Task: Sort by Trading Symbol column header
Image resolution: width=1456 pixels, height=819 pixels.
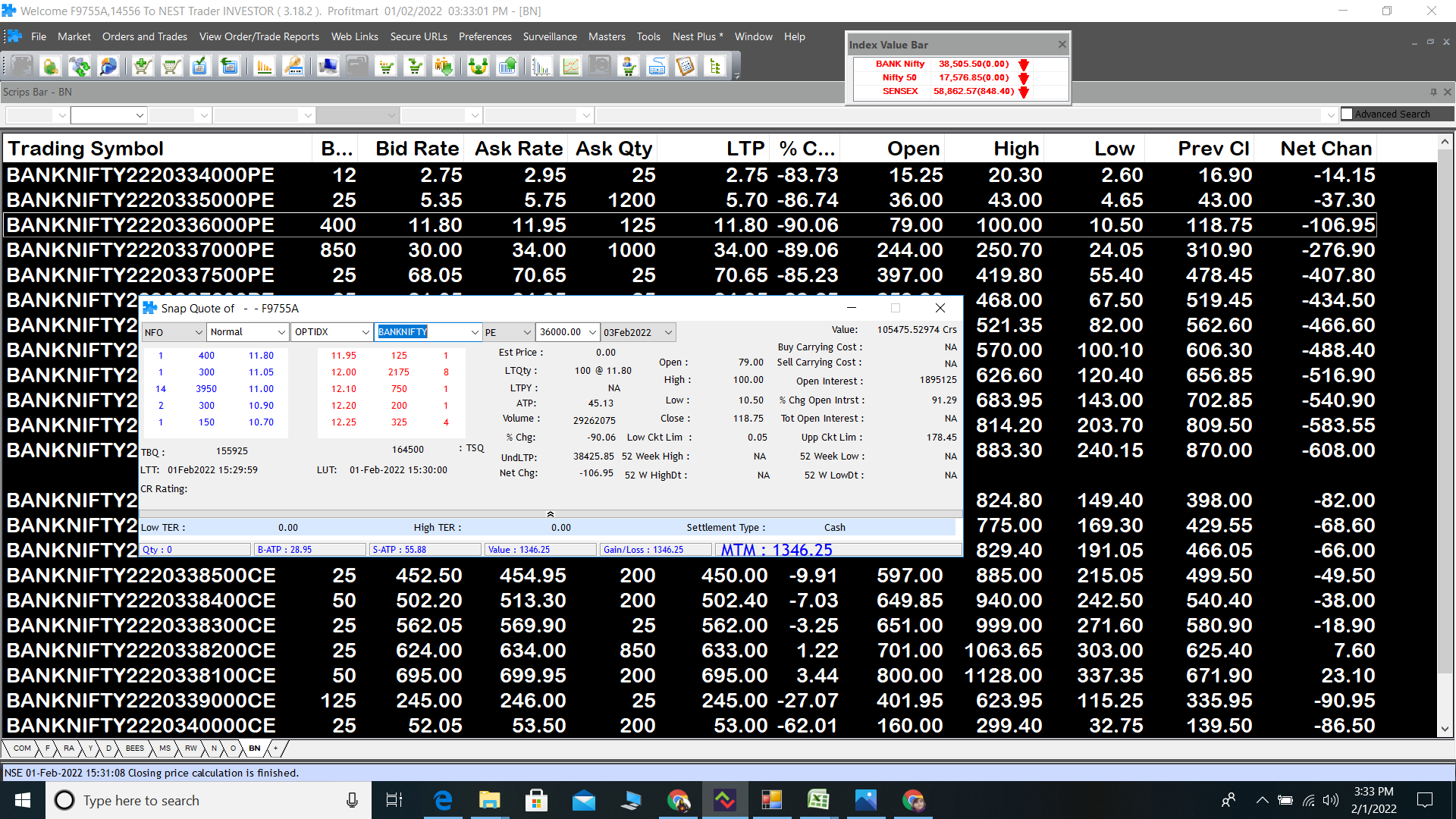Action: 158,149
